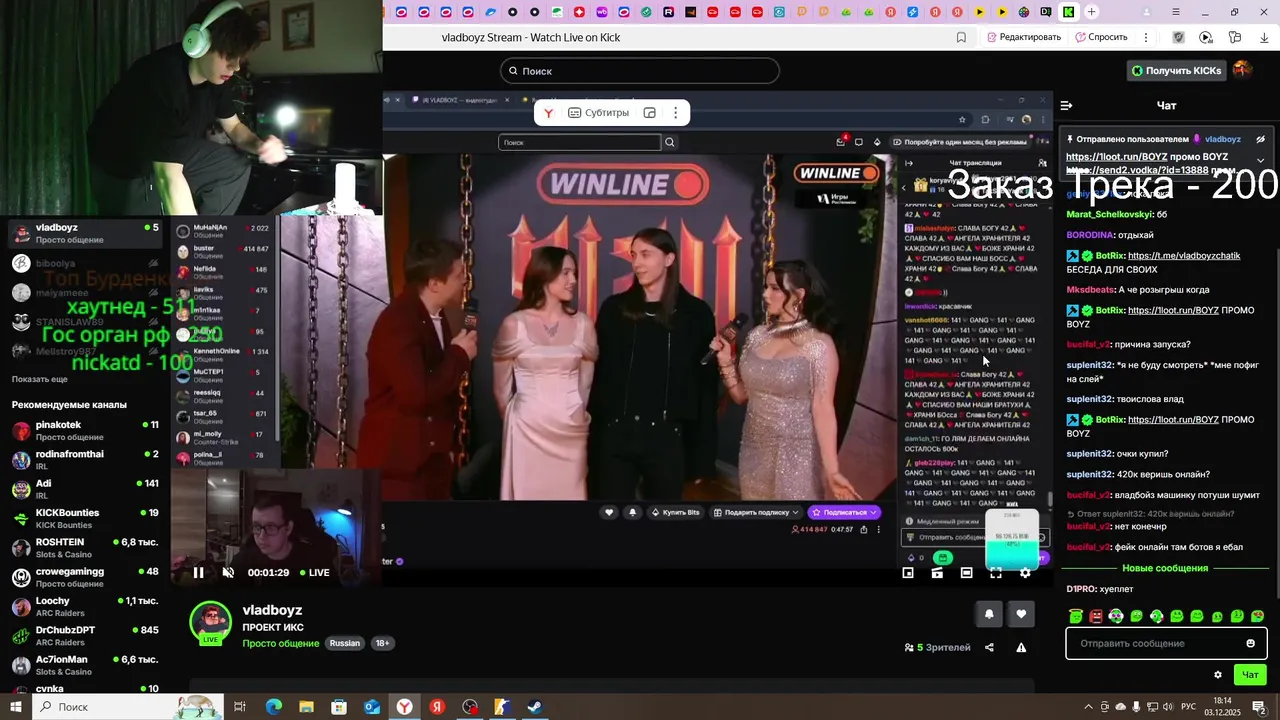Open the KICKBounties channel in sidebar
Image resolution: width=1280 pixels, height=720 pixels.
coord(85,519)
